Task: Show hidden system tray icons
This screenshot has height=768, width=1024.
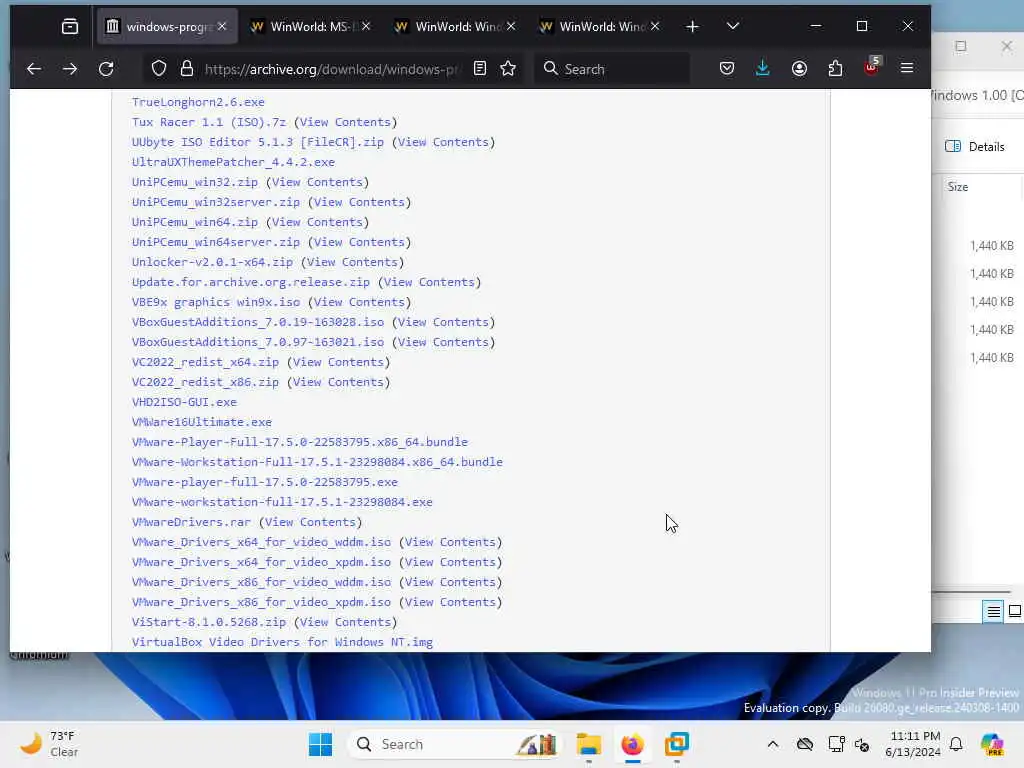Action: tap(773, 744)
